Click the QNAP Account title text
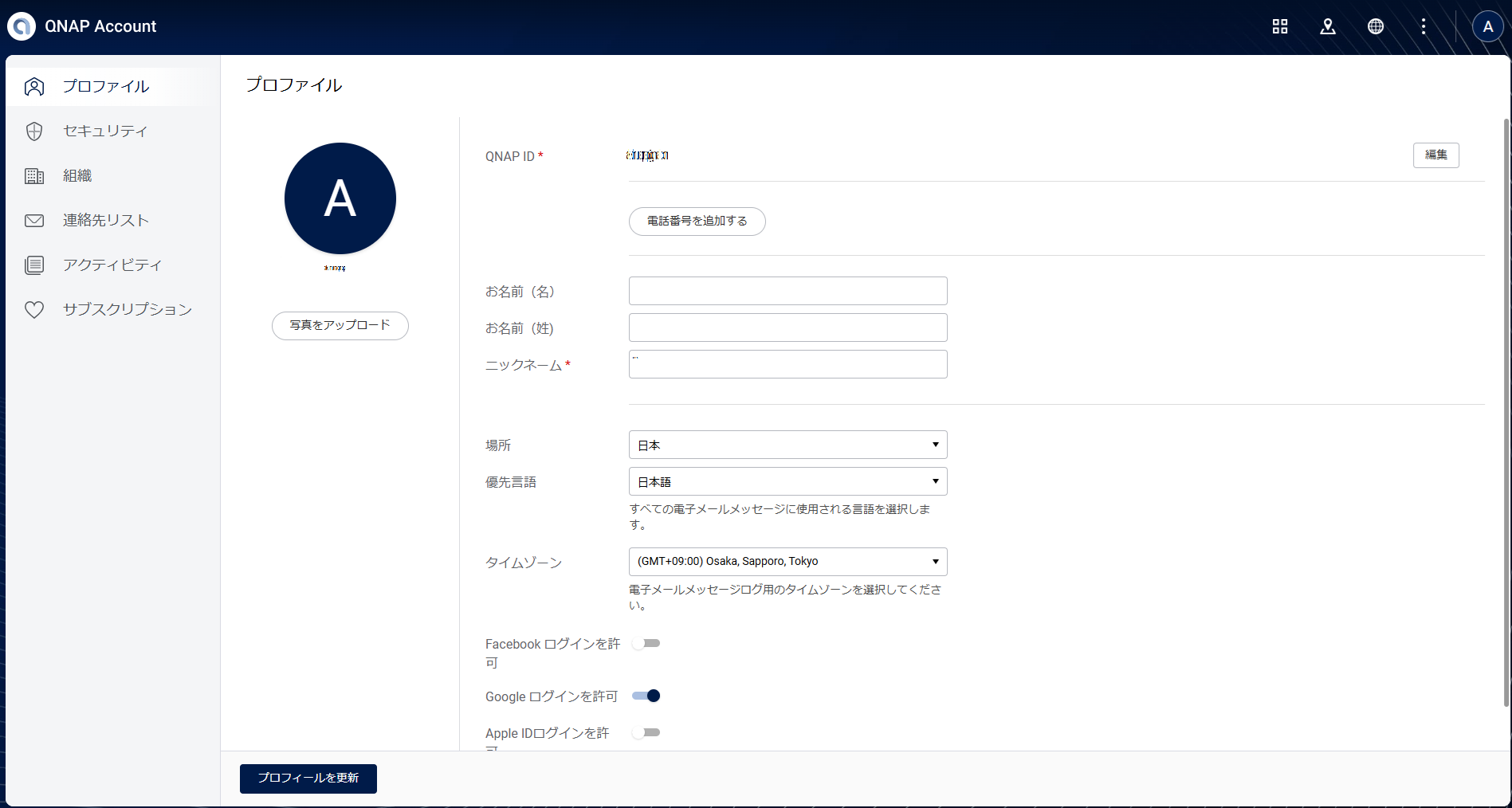 point(100,26)
